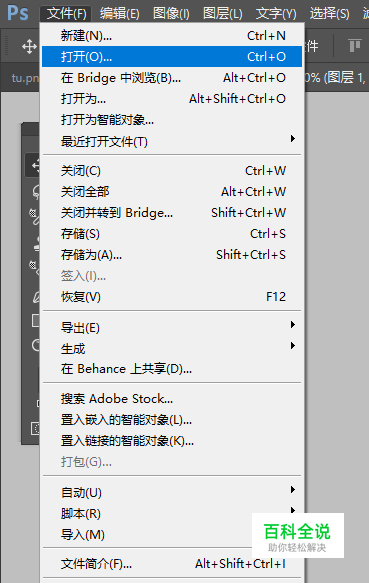
Task: Select 在 Bridge 中浏览(B)... entry
Action: (x=172, y=78)
